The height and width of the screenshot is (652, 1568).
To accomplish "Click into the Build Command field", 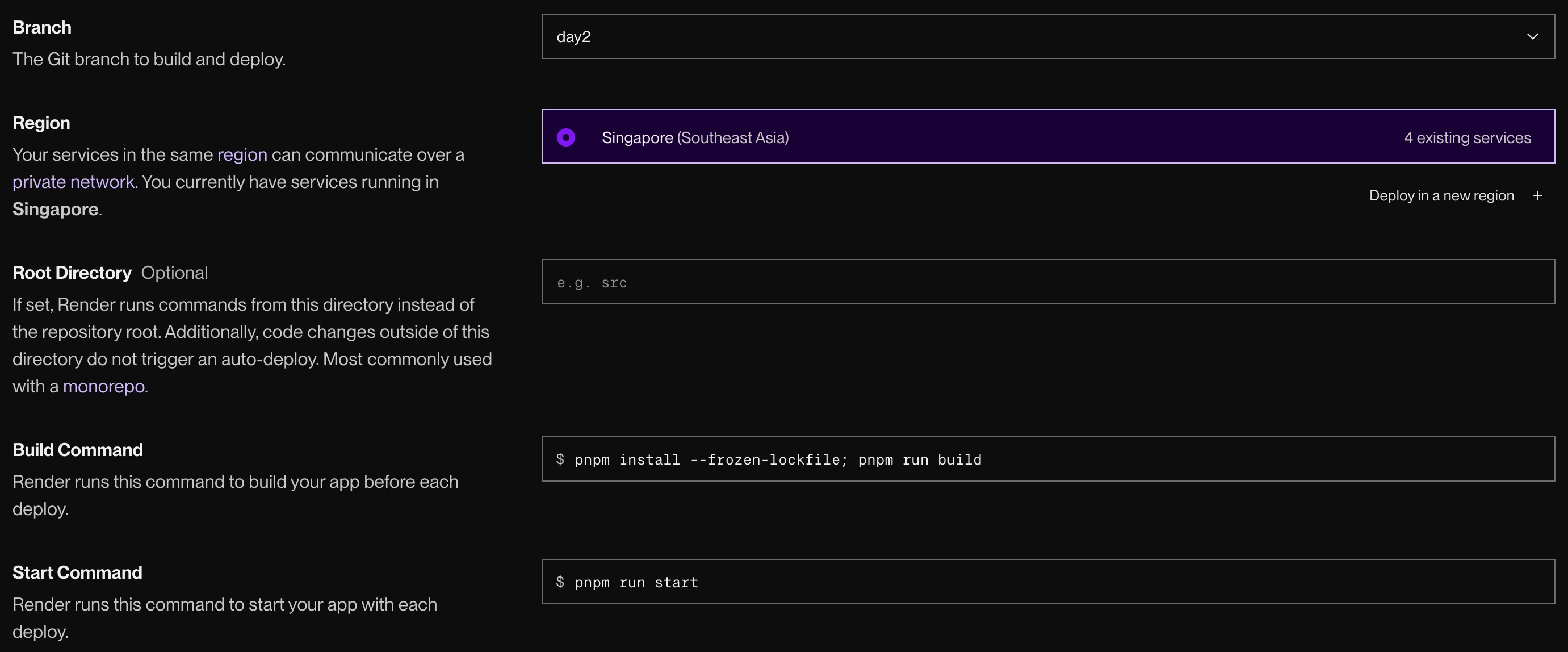I will pos(1047,459).
